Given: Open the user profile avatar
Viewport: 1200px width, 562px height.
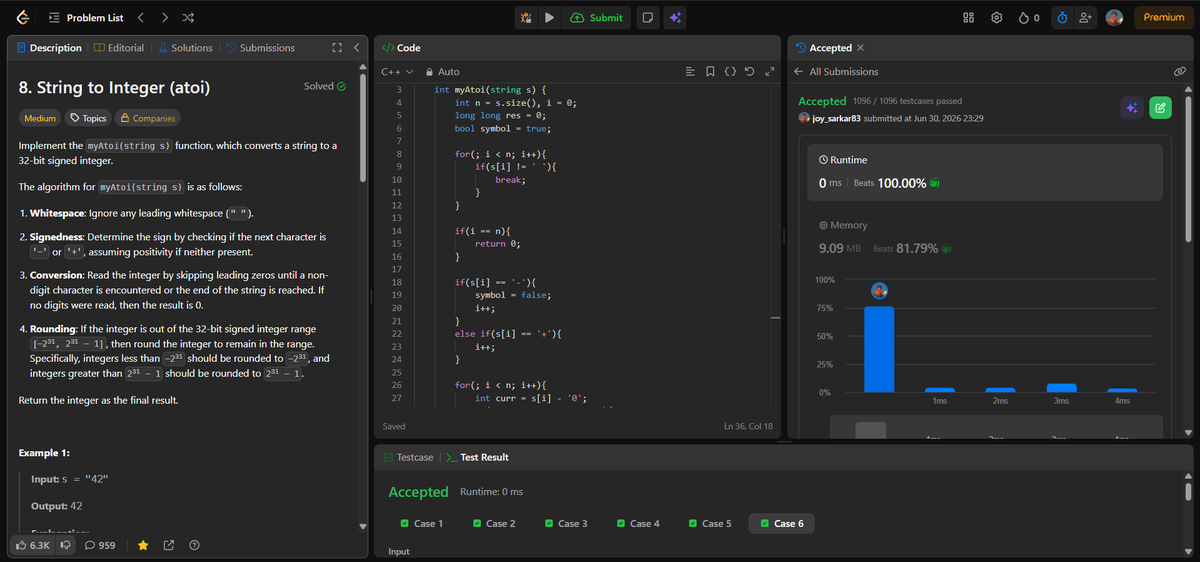Looking at the screenshot, I should click(x=1115, y=17).
